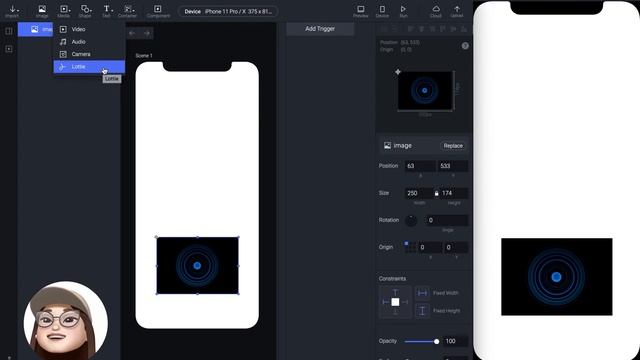Click the Scene 1 label

(x=144, y=56)
